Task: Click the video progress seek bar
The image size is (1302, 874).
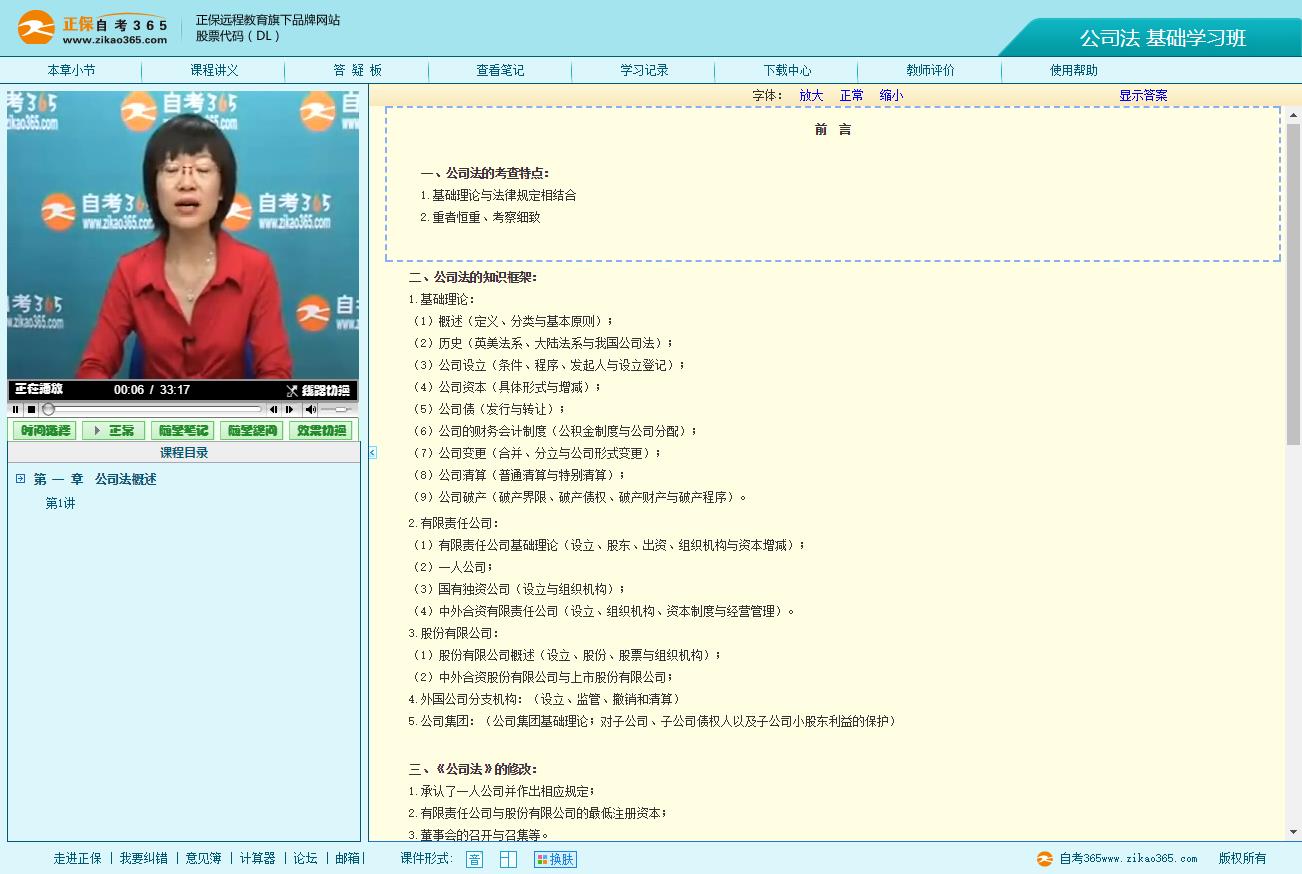Action: pos(152,409)
